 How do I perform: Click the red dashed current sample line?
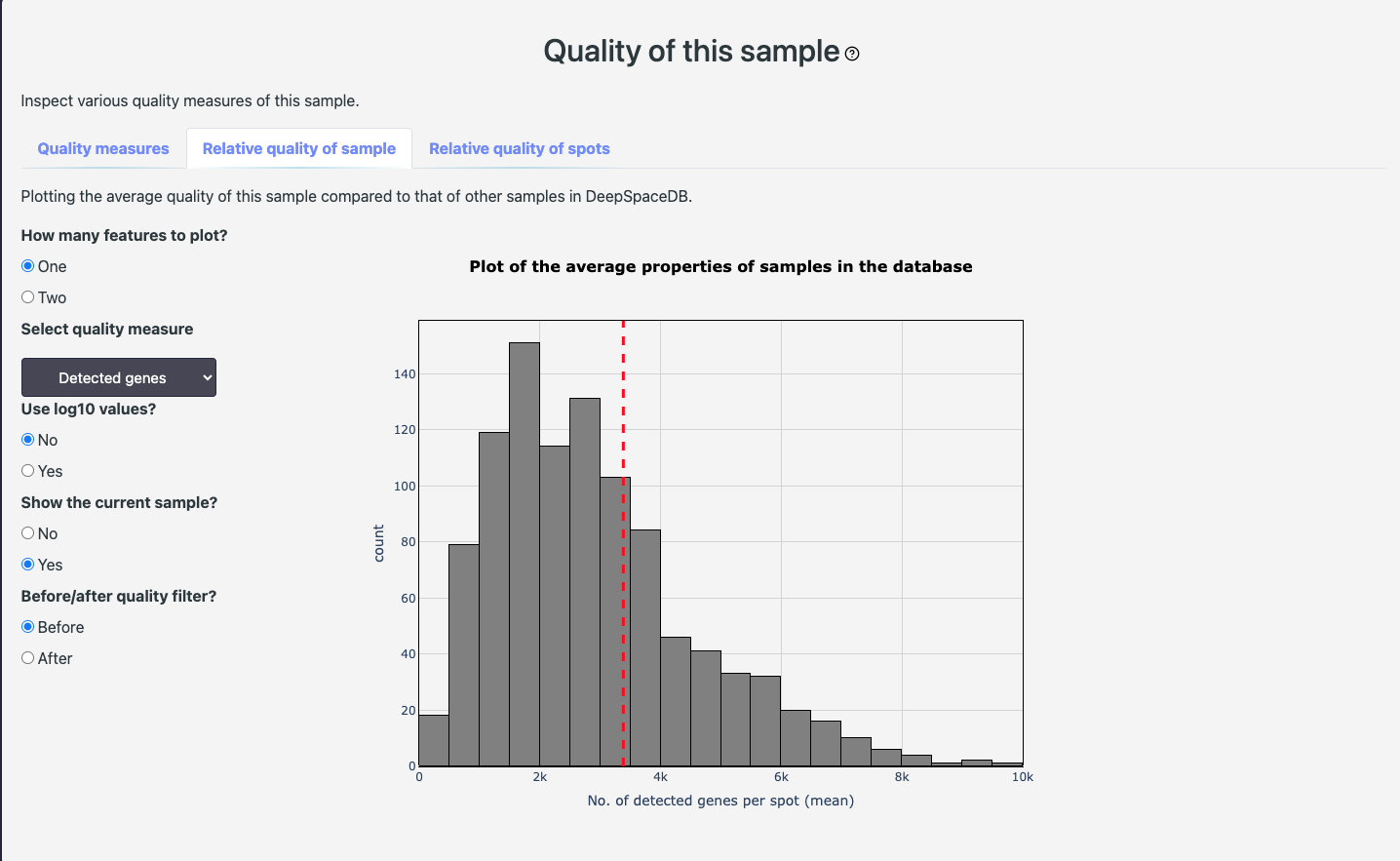tap(623, 410)
